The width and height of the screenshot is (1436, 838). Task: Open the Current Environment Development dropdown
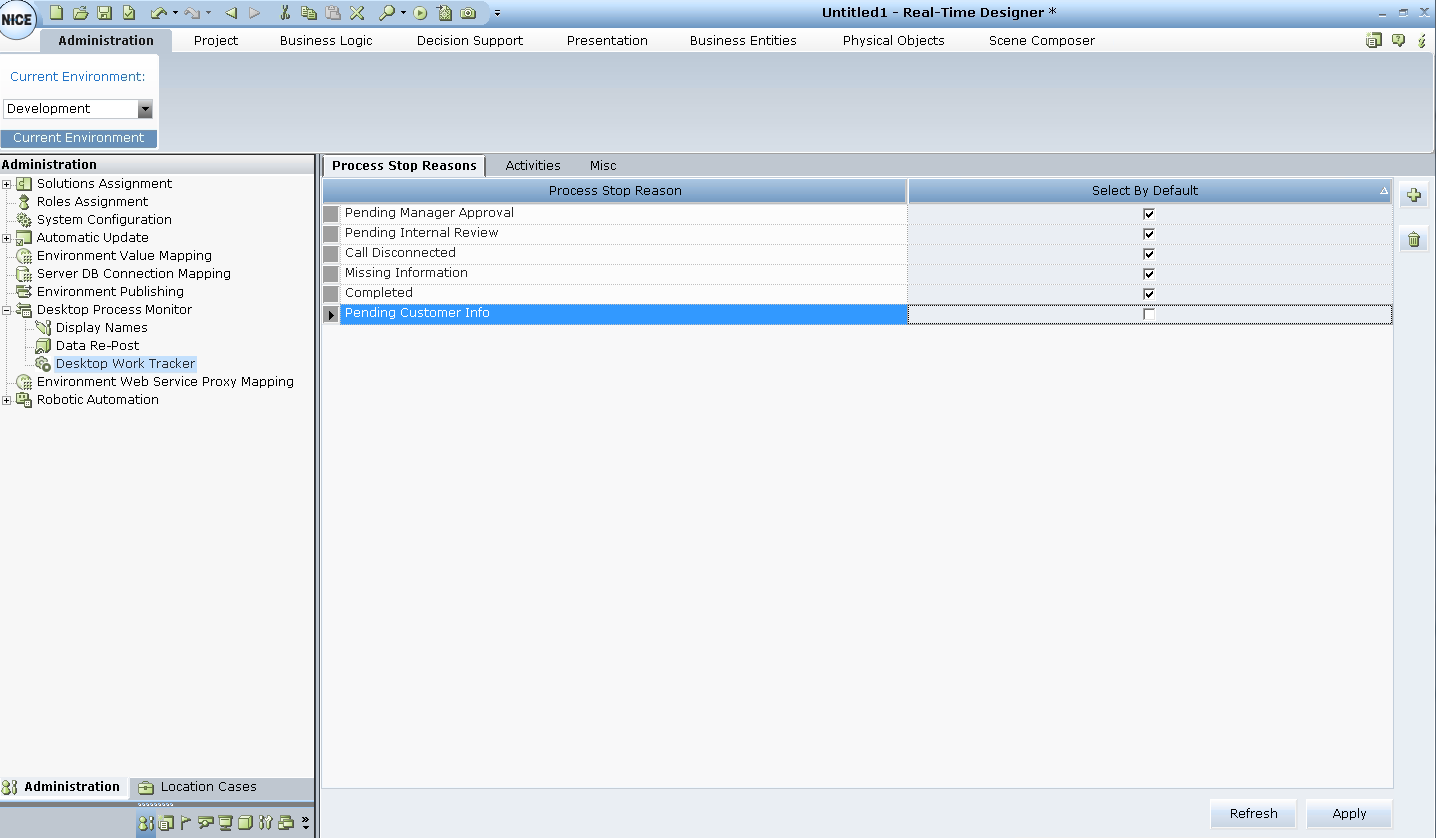(x=145, y=109)
